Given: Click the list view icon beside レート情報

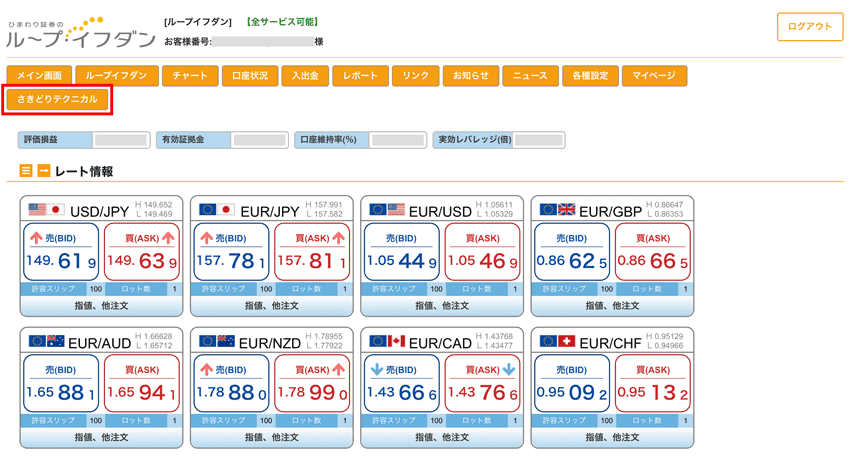Looking at the screenshot, I should (x=25, y=171).
